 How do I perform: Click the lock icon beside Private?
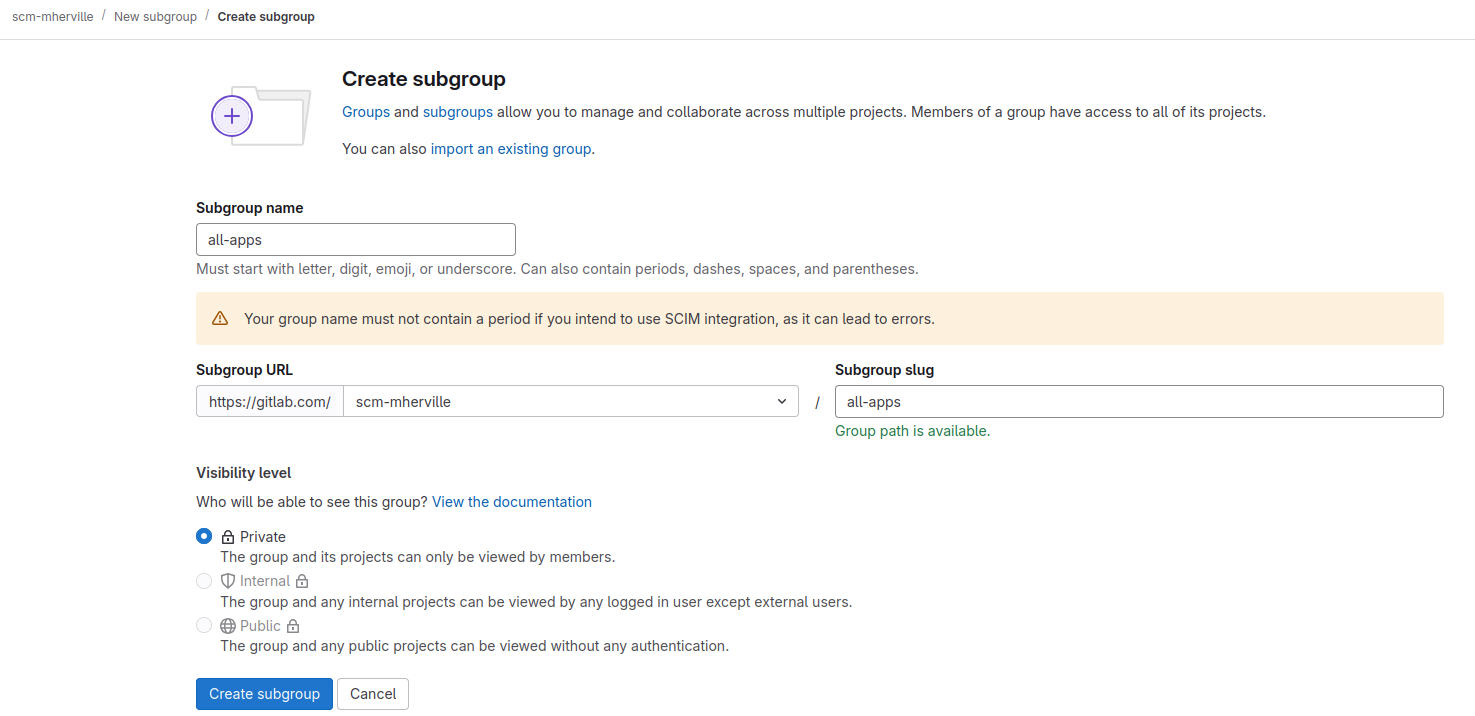coord(228,537)
